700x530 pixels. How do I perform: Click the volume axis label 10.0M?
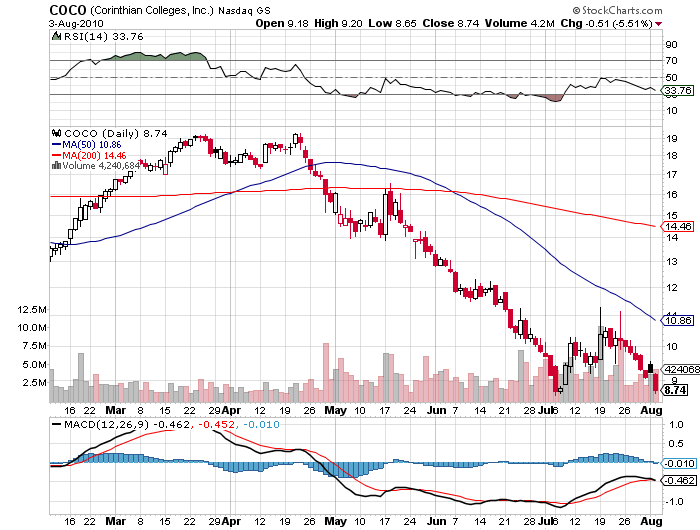click(32, 327)
